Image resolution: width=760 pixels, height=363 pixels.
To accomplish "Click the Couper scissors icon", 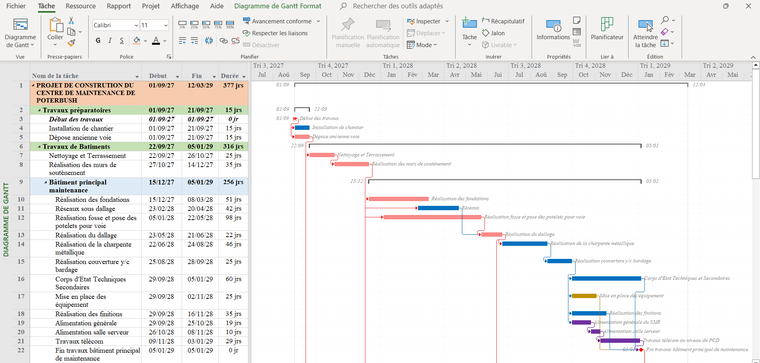I will tap(71, 21).
